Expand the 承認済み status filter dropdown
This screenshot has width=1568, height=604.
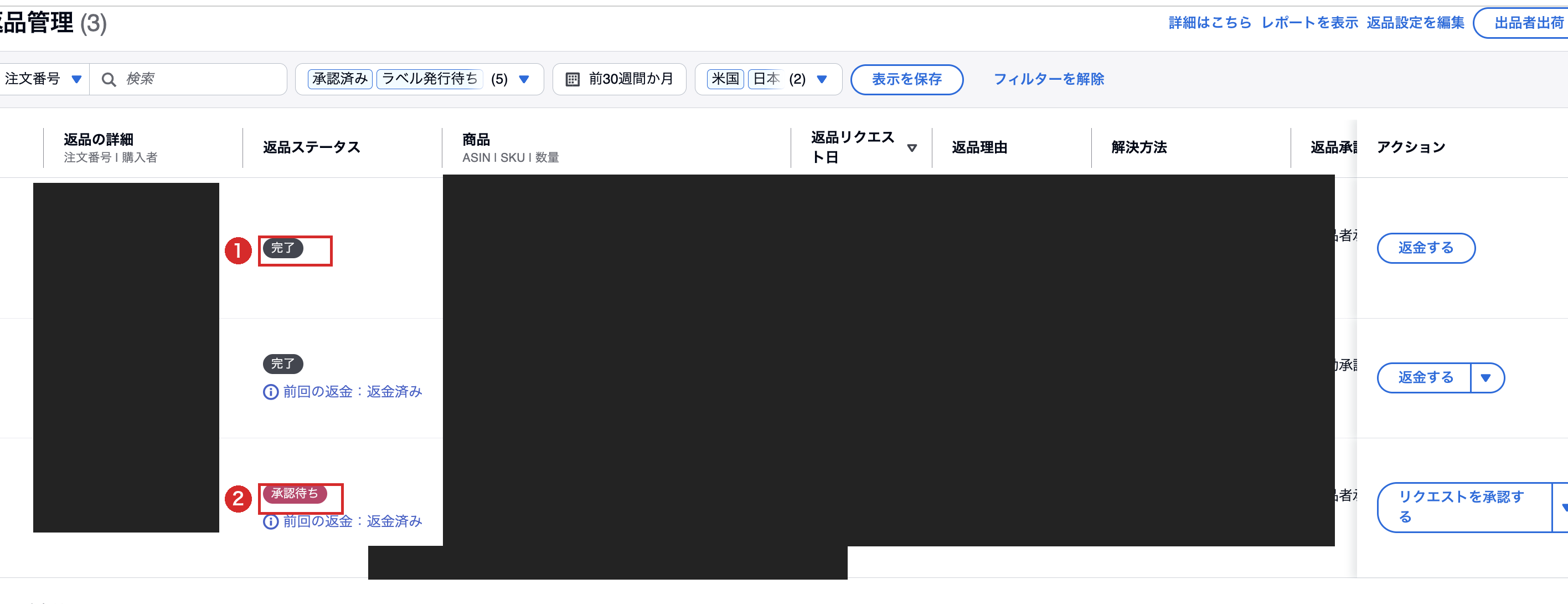[523, 79]
